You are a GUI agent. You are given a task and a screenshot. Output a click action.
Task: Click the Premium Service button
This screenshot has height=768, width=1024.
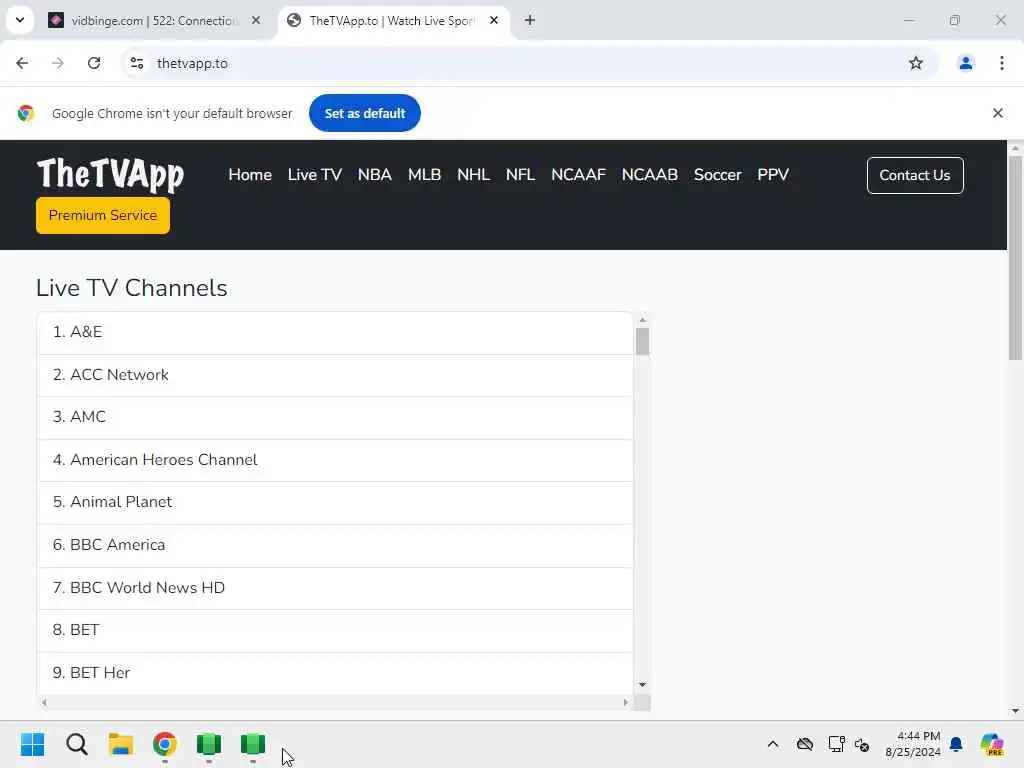click(x=103, y=216)
